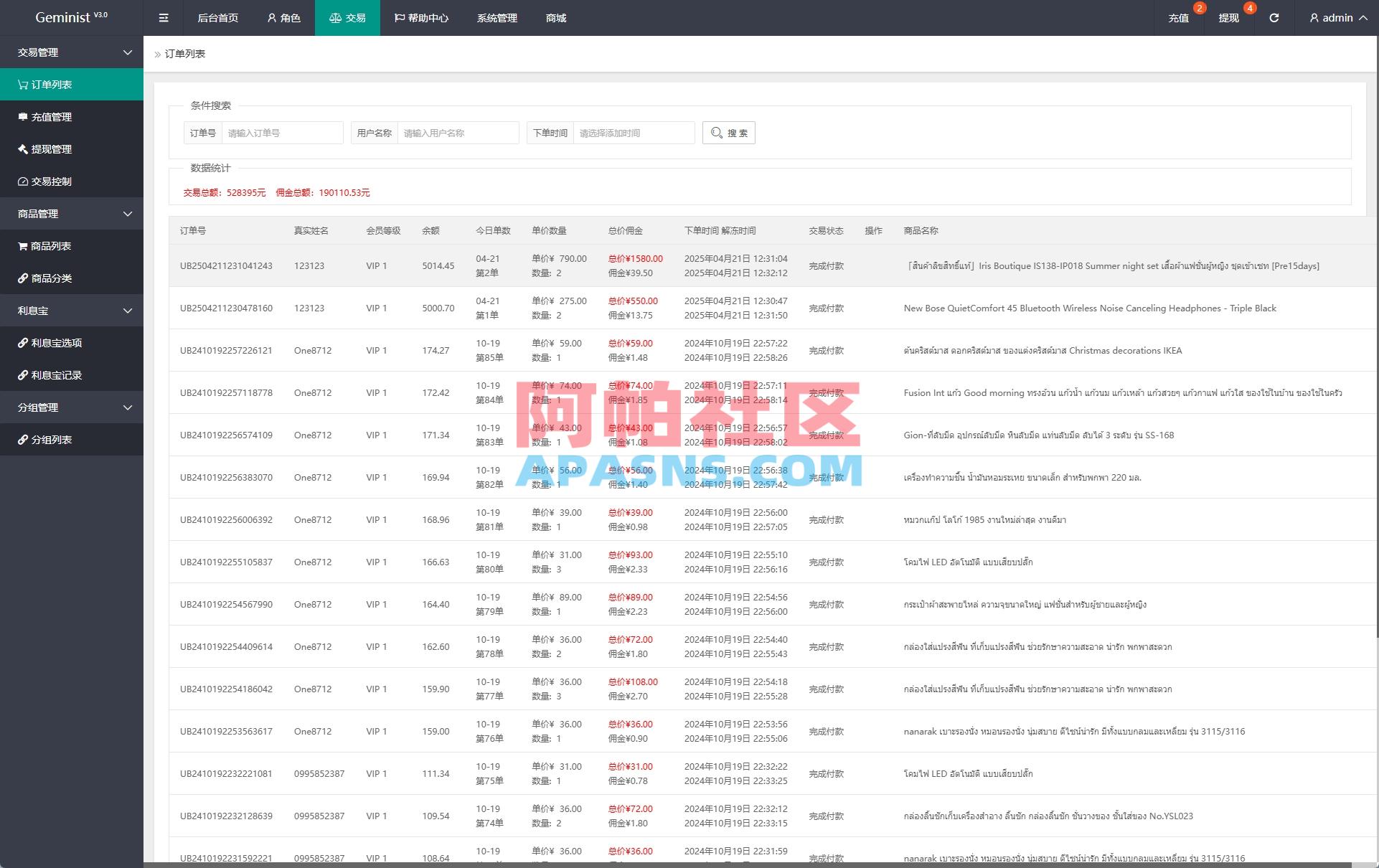This screenshot has width=1379, height=868.
Task: Click the 商品分类 link icon
Action: [22, 278]
